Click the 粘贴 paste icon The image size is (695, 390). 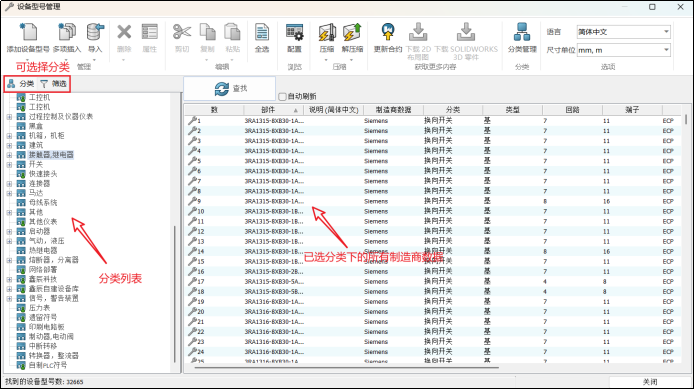coord(232,32)
